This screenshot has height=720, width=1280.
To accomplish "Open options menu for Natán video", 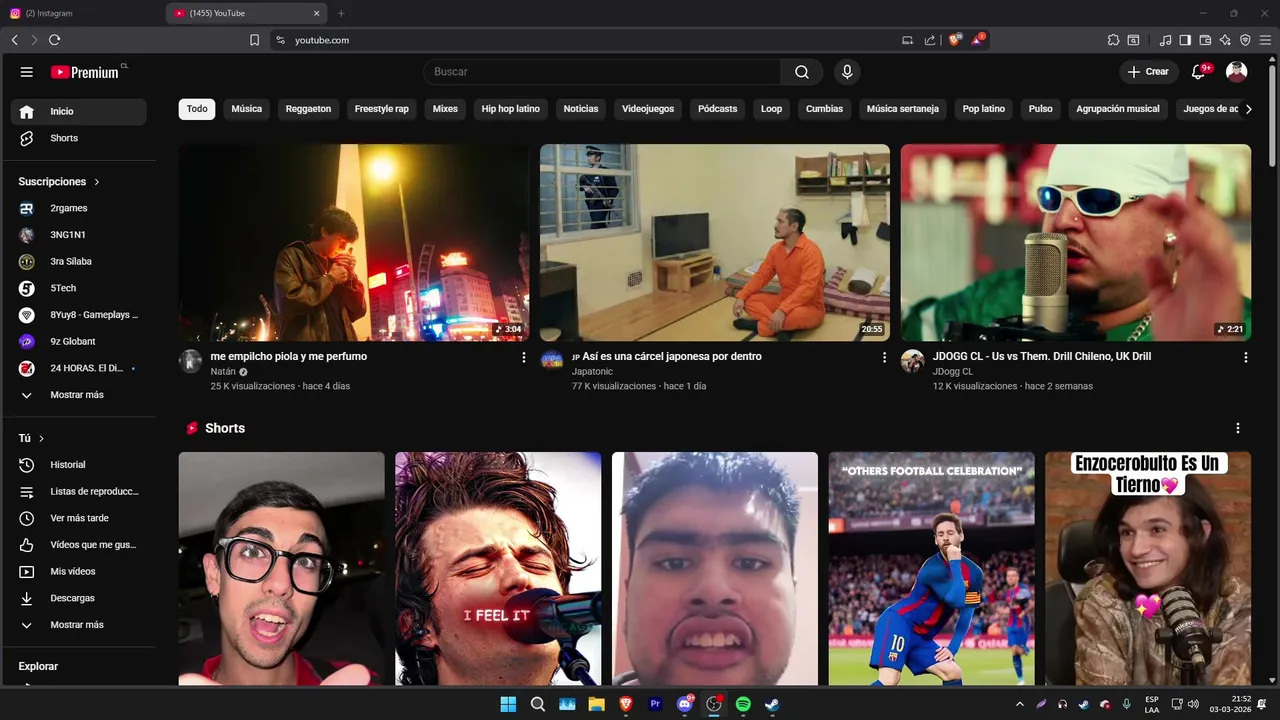I will [524, 357].
